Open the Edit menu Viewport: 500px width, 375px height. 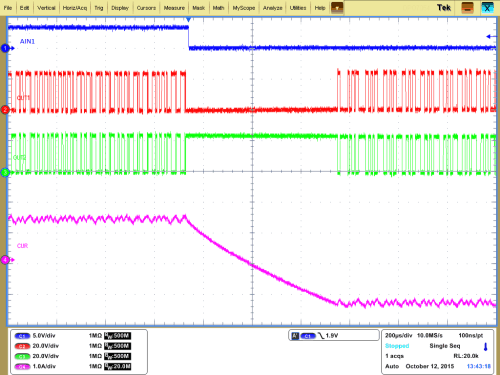(x=24, y=8)
